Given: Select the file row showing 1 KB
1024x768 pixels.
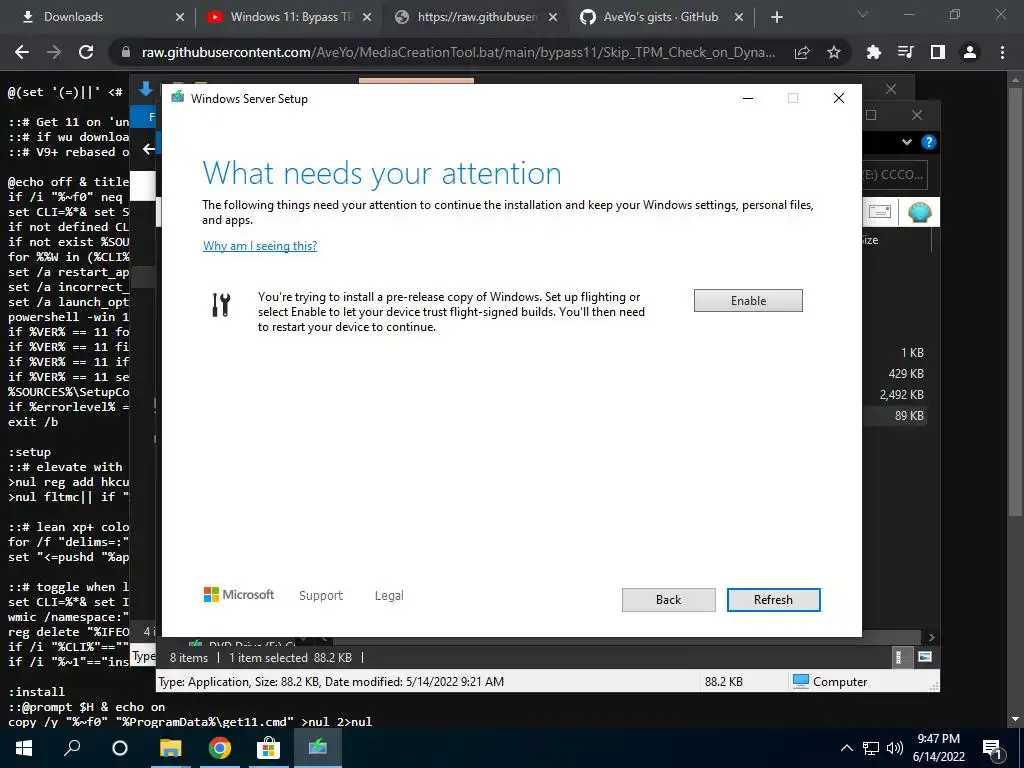Looking at the screenshot, I should (x=895, y=353).
